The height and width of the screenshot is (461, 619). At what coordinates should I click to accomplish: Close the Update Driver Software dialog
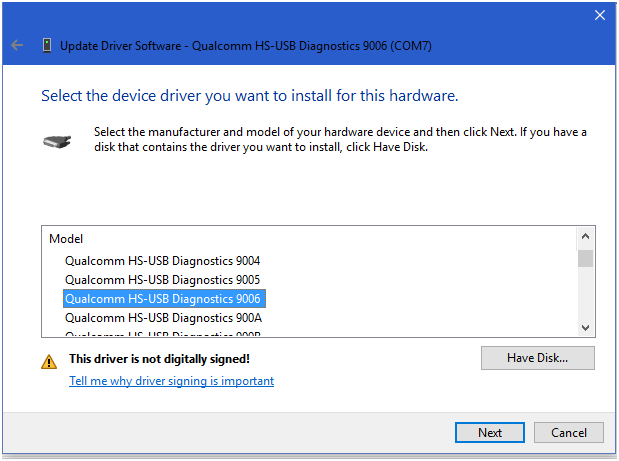point(600,15)
